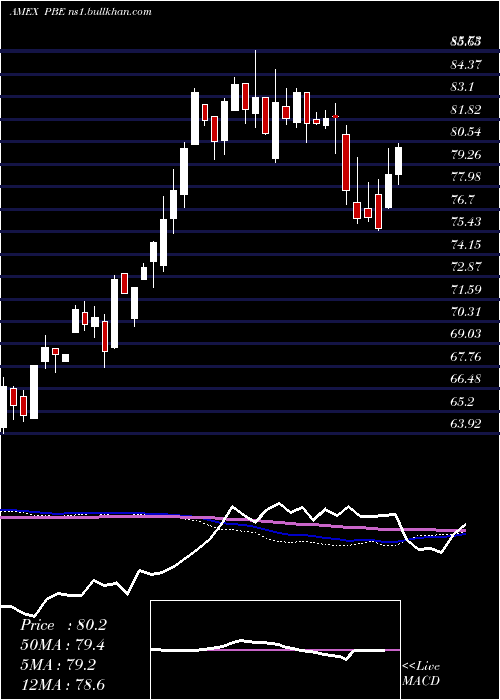Click the 67.76 price axis label
The image size is (500, 700).
(466, 357)
